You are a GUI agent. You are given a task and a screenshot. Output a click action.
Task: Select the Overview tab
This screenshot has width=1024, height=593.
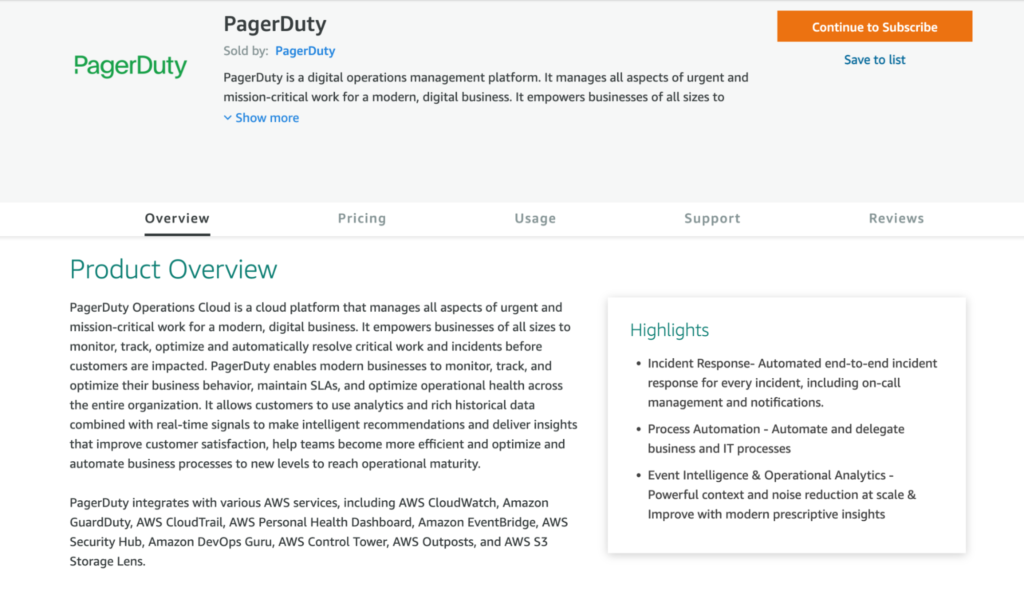point(177,218)
